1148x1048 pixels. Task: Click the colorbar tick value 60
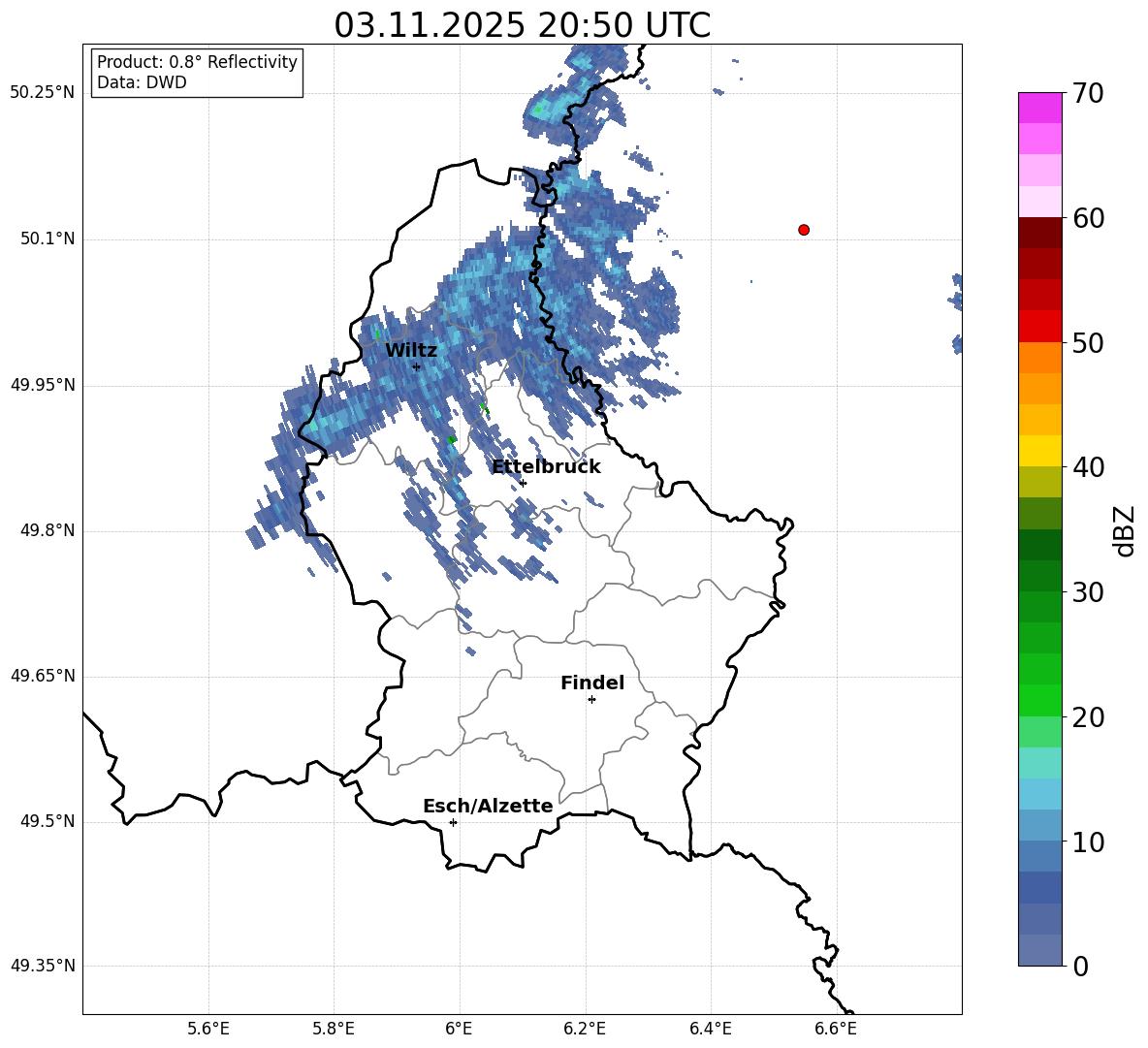point(1088,218)
